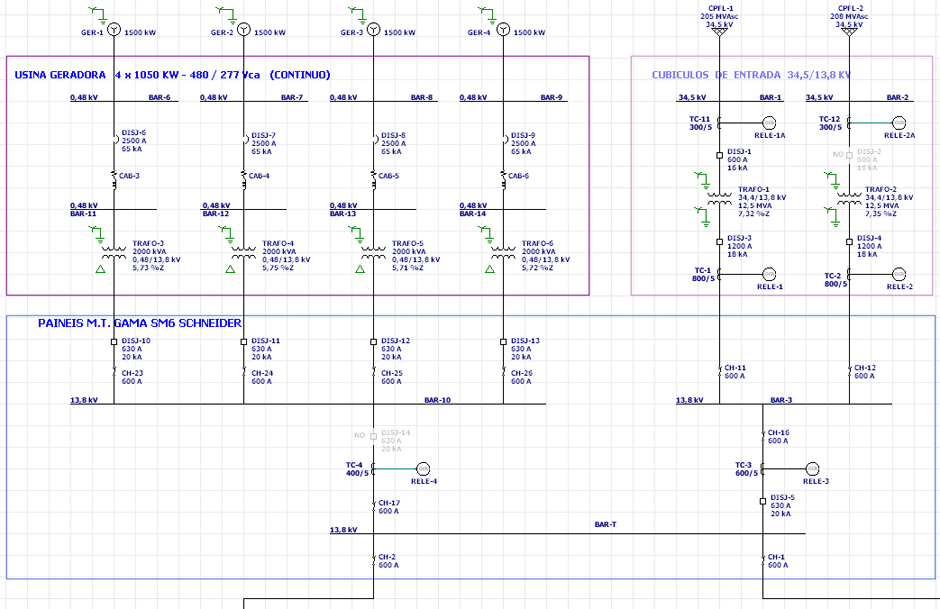Click the RELE-2 relay circle
940x609 pixels.
899,274
